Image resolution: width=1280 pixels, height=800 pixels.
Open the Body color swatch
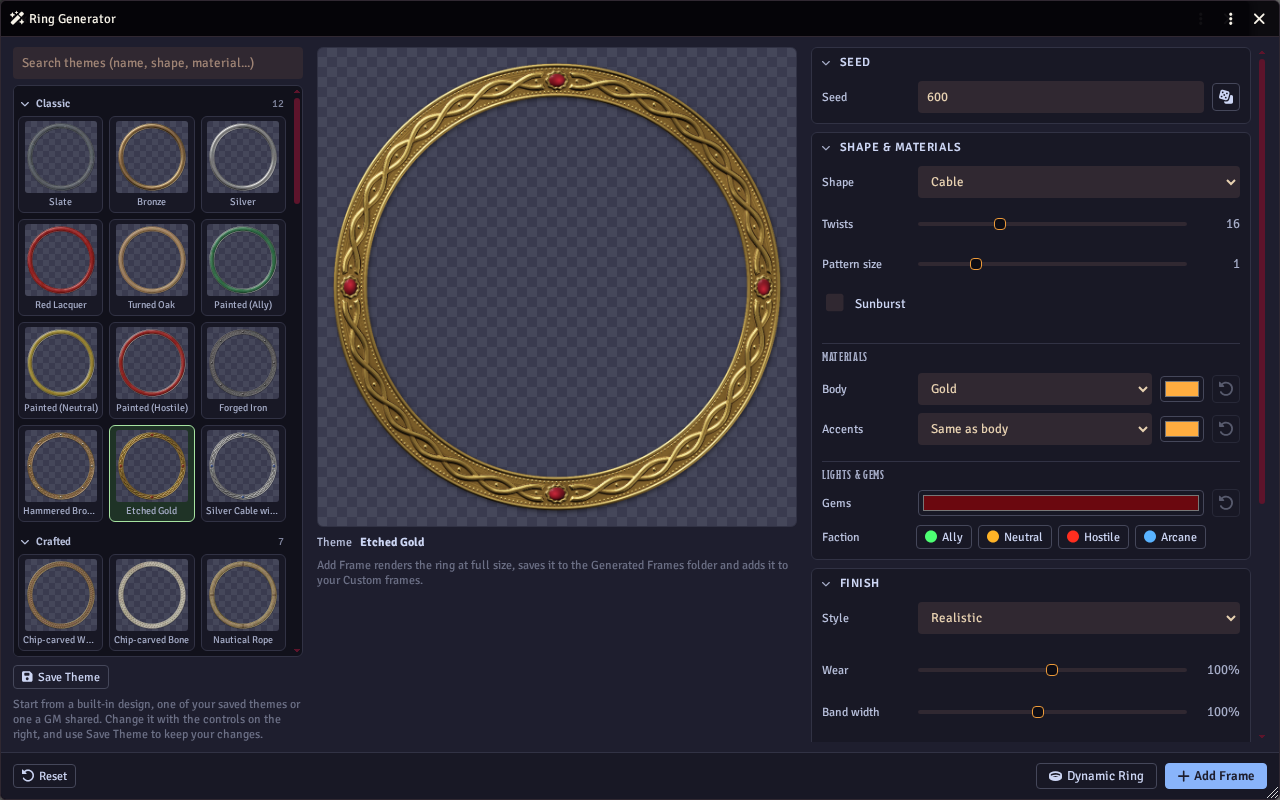point(1182,389)
